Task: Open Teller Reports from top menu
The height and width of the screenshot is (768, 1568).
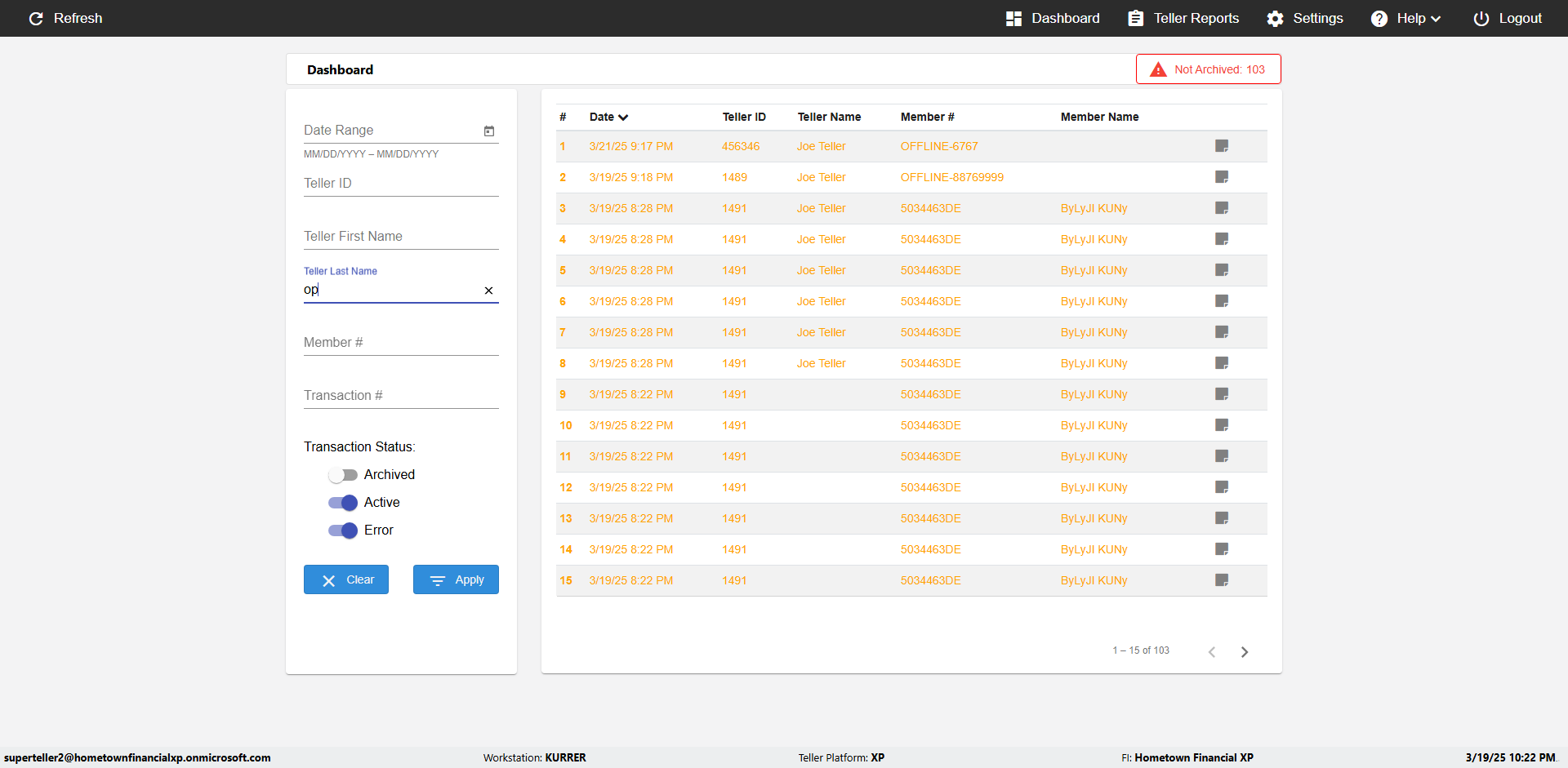Action: (x=1183, y=19)
